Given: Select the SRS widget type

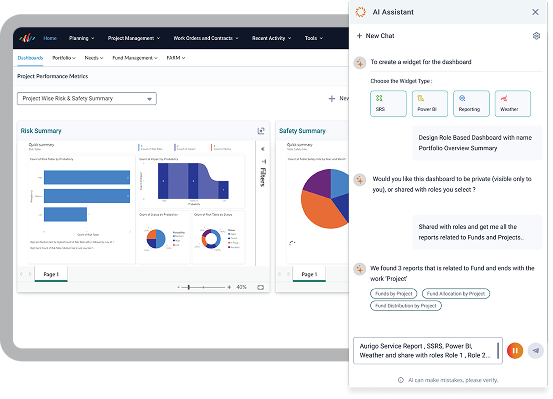Looking at the screenshot, I should [388, 103].
